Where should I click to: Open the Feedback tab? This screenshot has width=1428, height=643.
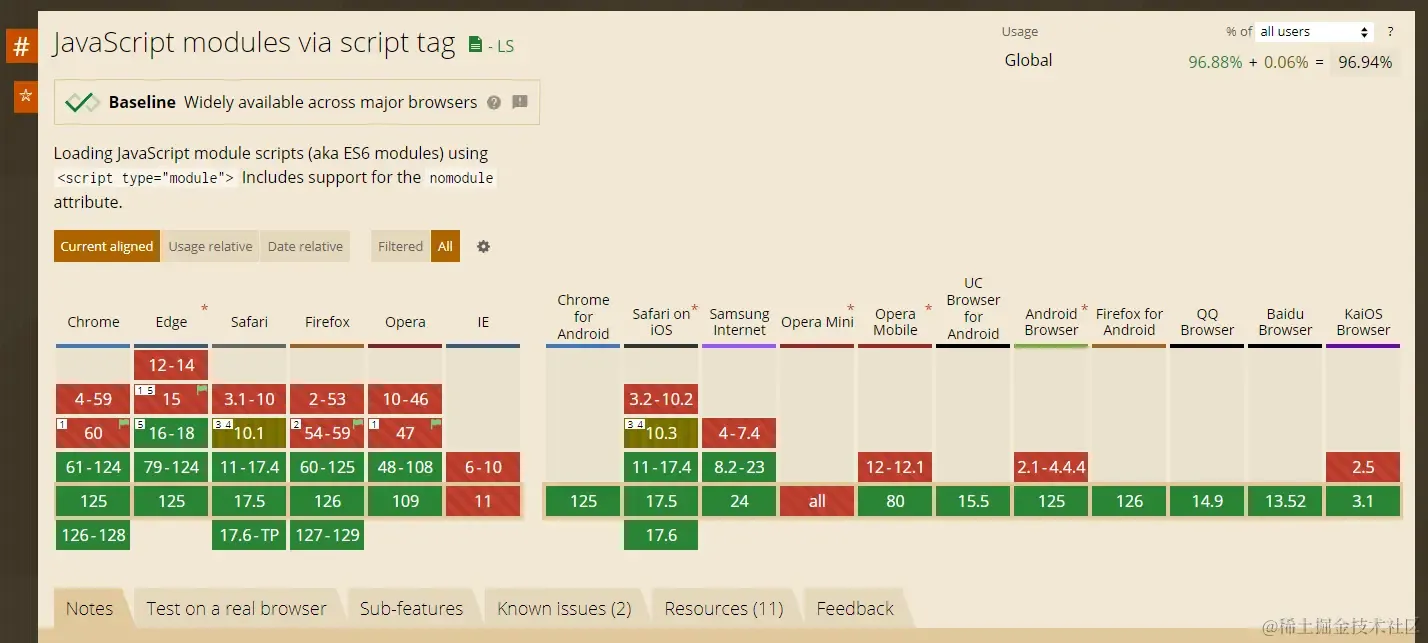855,608
